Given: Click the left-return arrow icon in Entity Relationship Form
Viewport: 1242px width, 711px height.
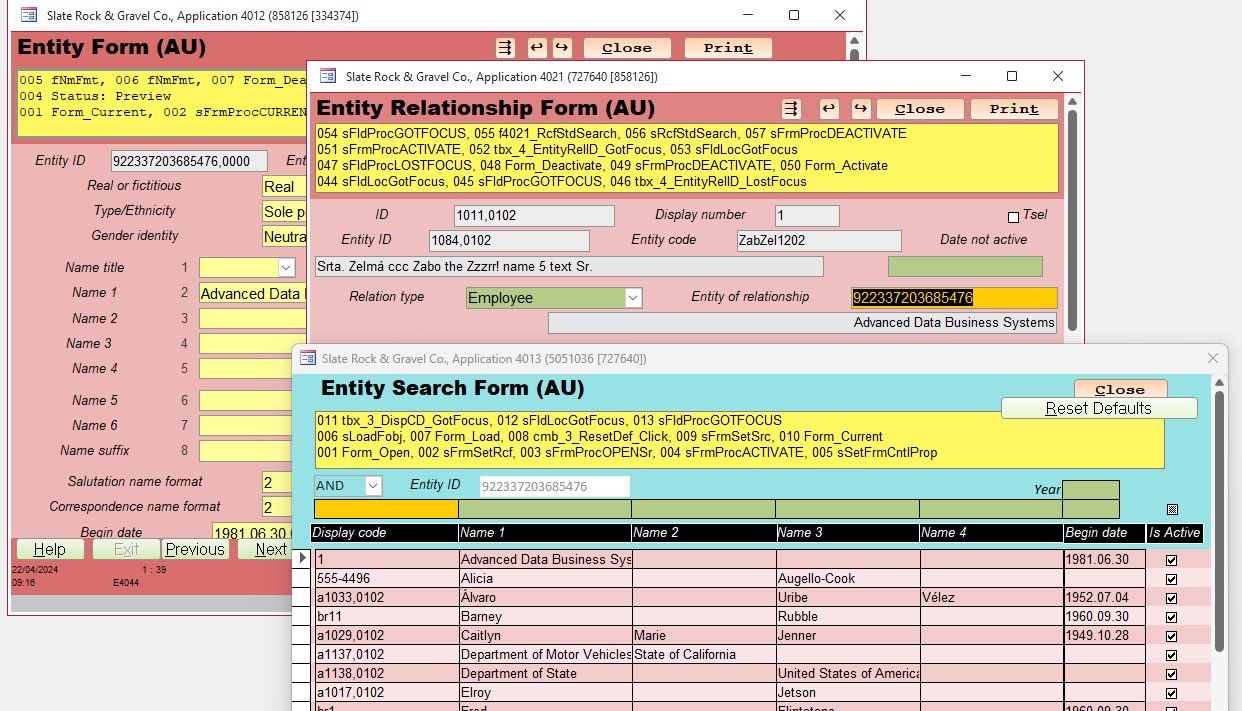Looking at the screenshot, I should [829, 109].
